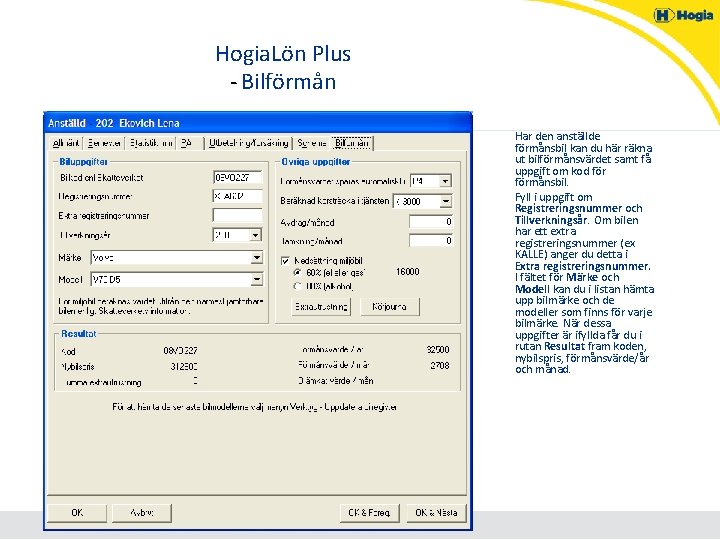Click the Registreringsnummer input field
This screenshot has height=540, width=720.
[x=238, y=196]
